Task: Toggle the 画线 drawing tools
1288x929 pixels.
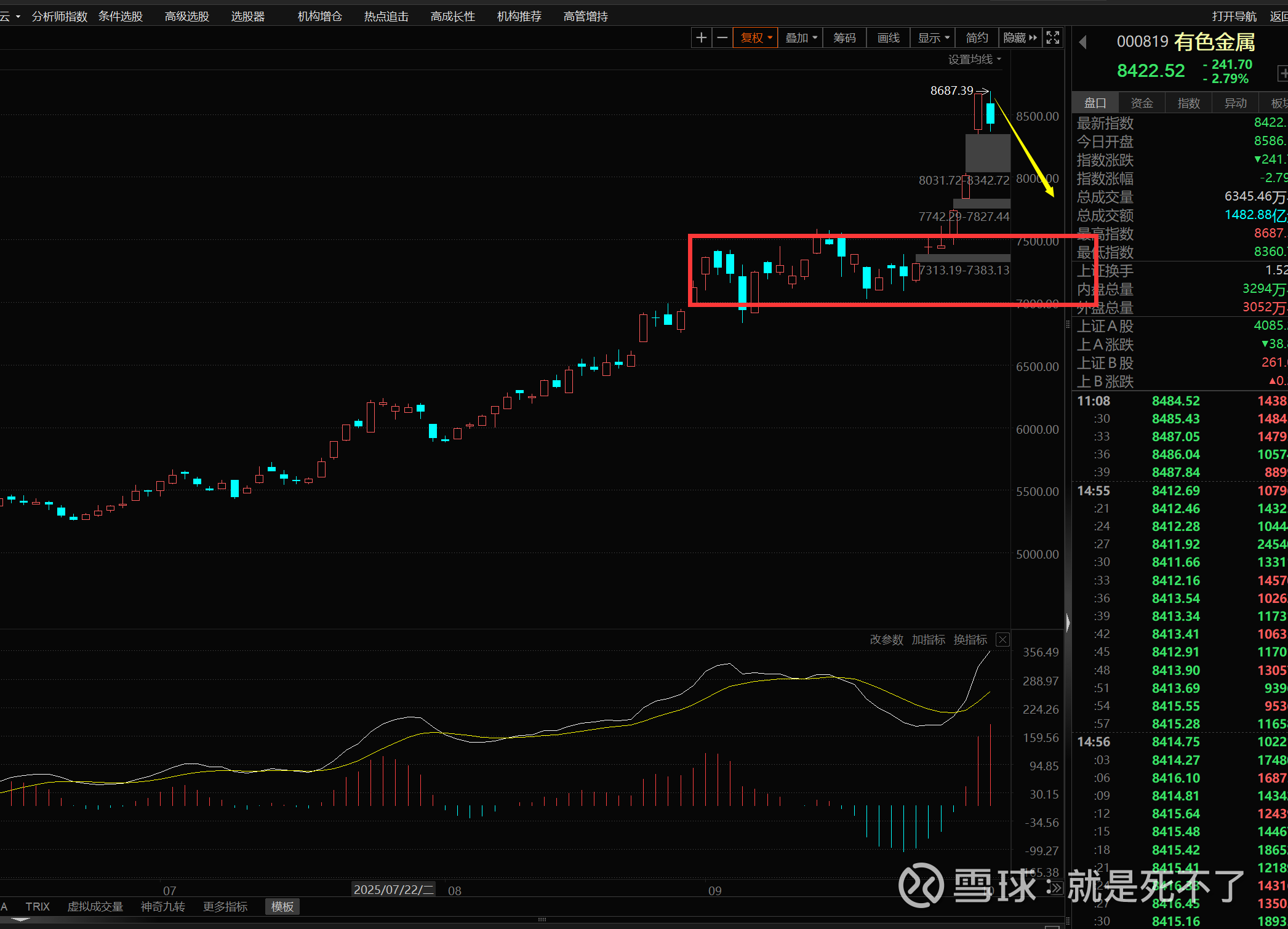Action: click(x=888, y=38)
